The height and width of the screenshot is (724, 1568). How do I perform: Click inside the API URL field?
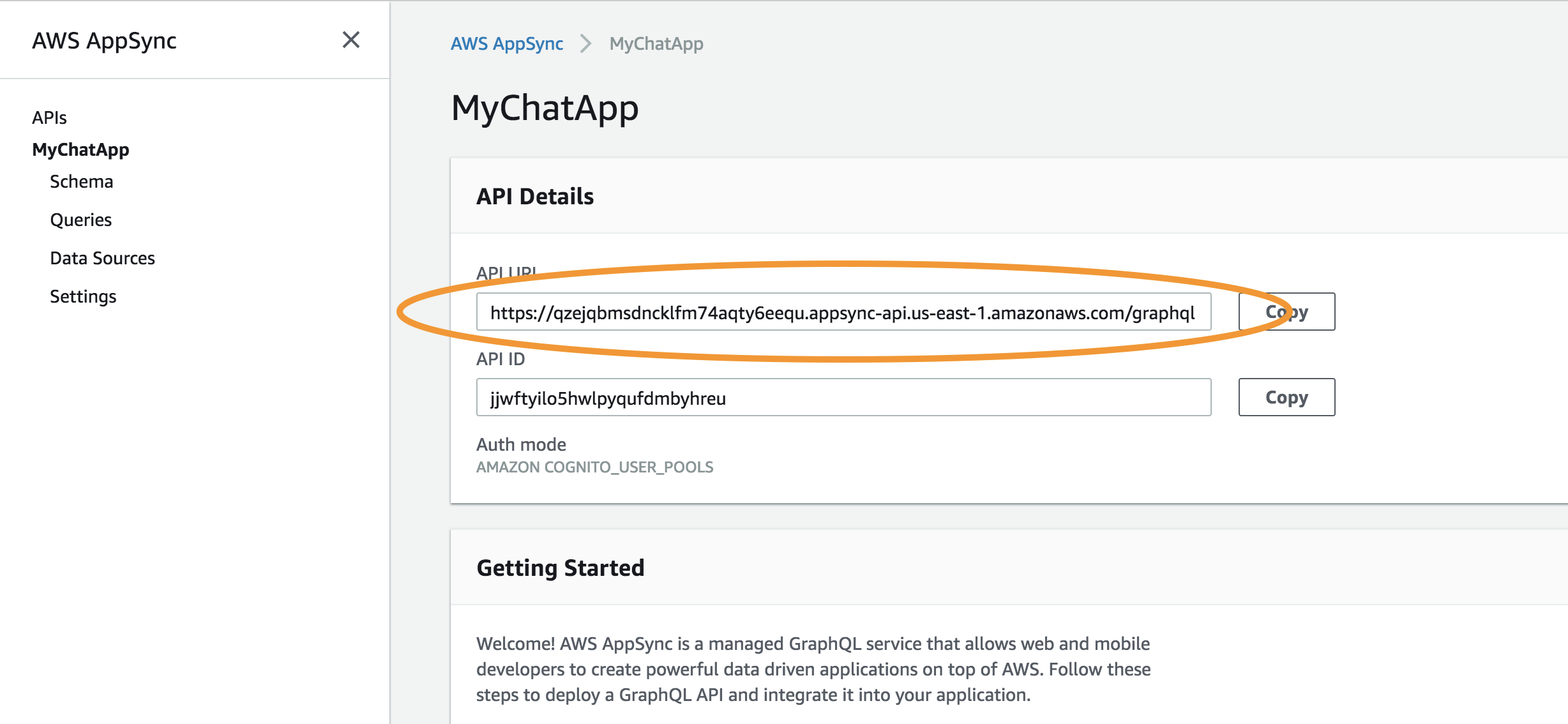tap(843, 312)
